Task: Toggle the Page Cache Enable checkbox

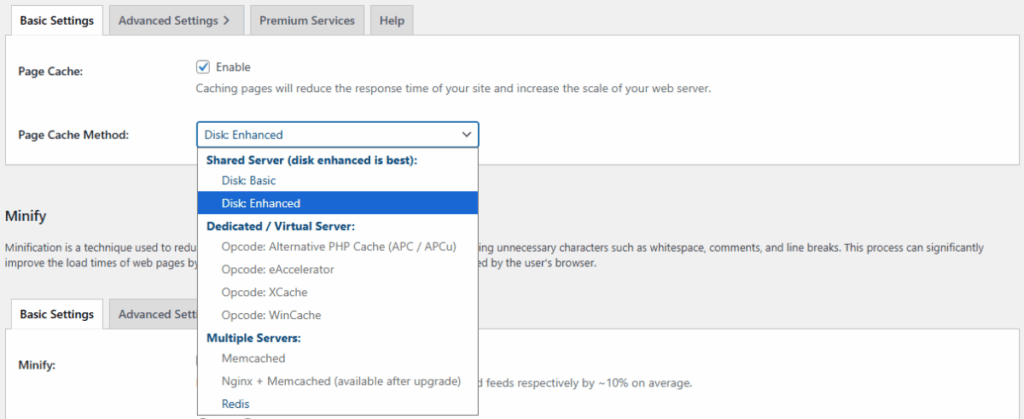Action: tap(203, 67)
